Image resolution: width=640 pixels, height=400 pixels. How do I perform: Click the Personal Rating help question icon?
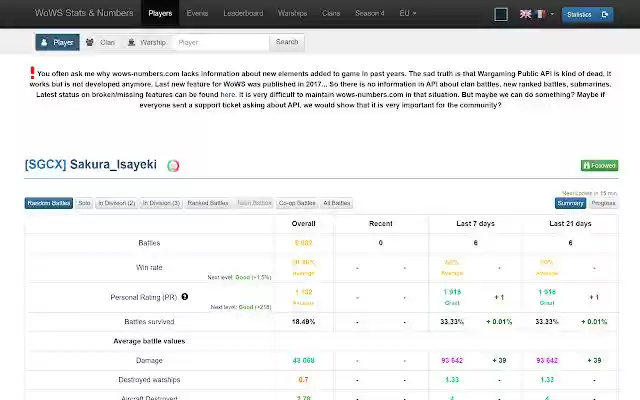point(184,297)
